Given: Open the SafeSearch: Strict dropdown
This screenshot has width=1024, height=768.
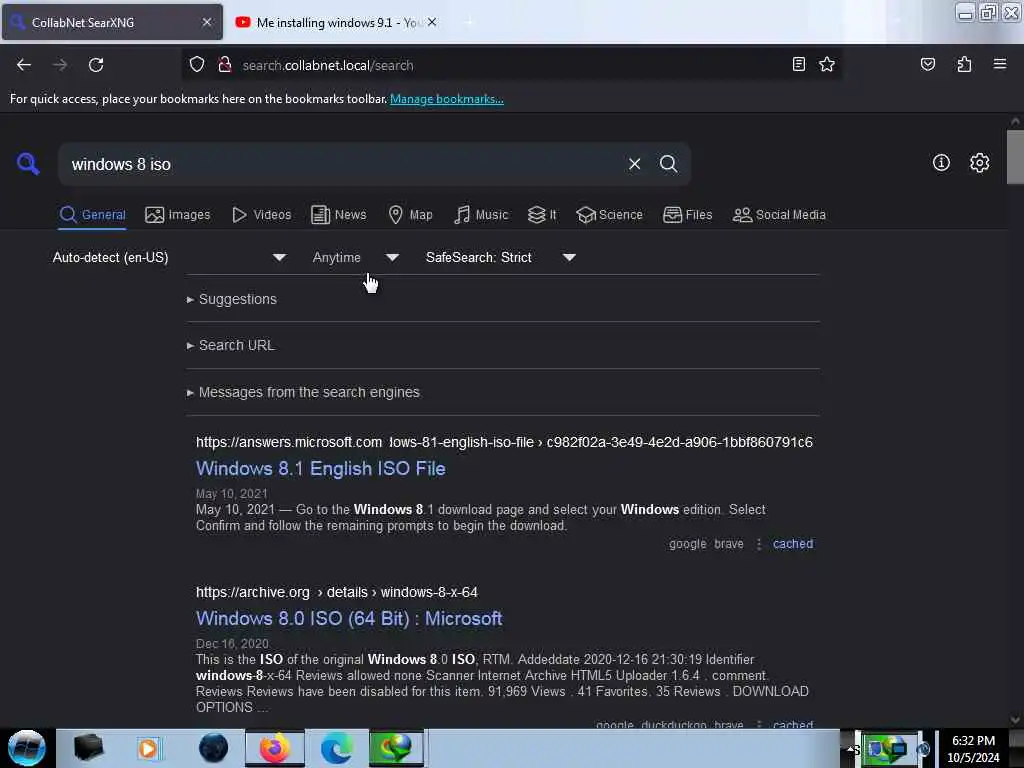Looking at the screenshot, I should [x=501, y=257].
